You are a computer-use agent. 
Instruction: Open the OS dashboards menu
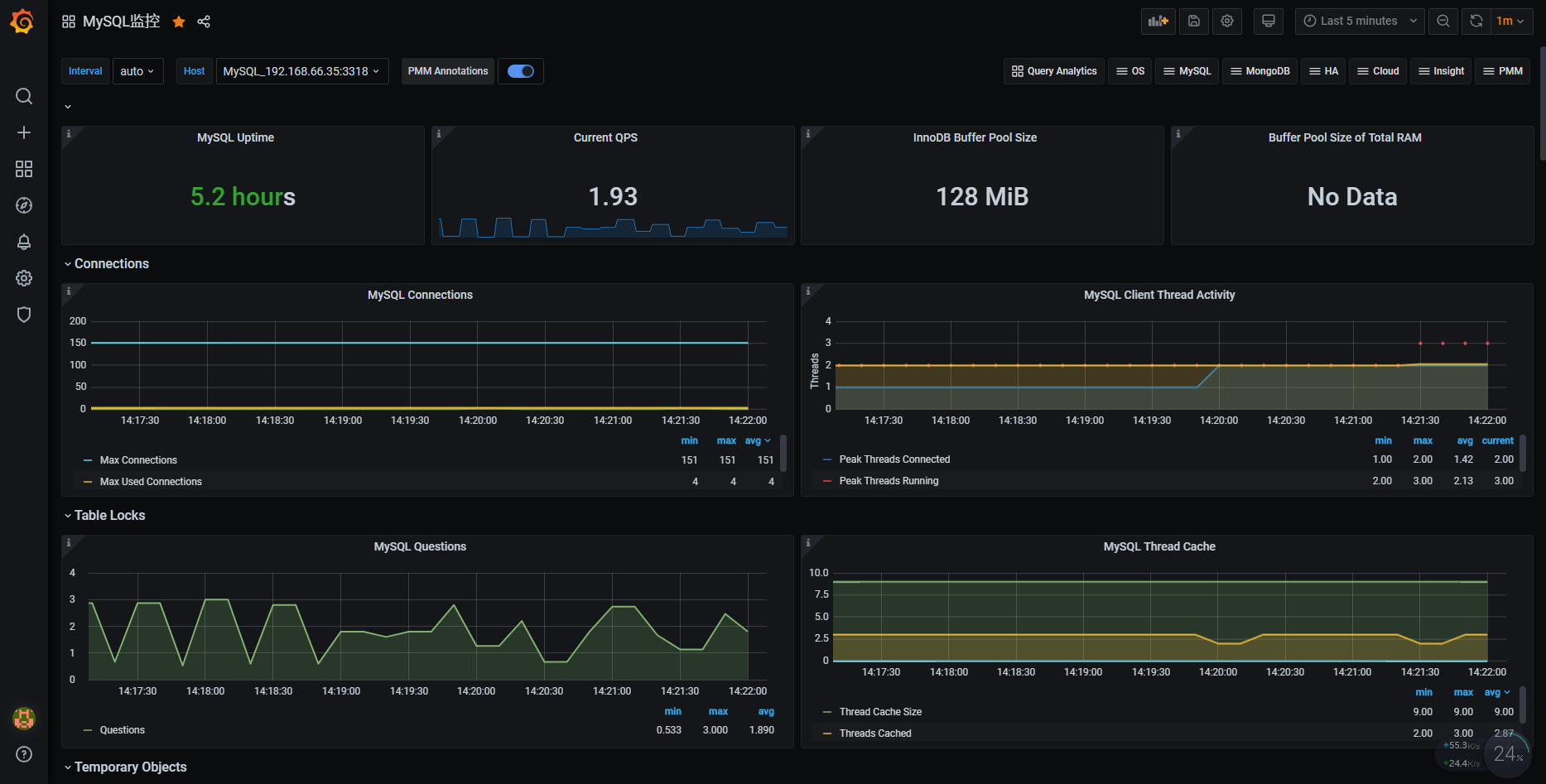pos(1130,71)
